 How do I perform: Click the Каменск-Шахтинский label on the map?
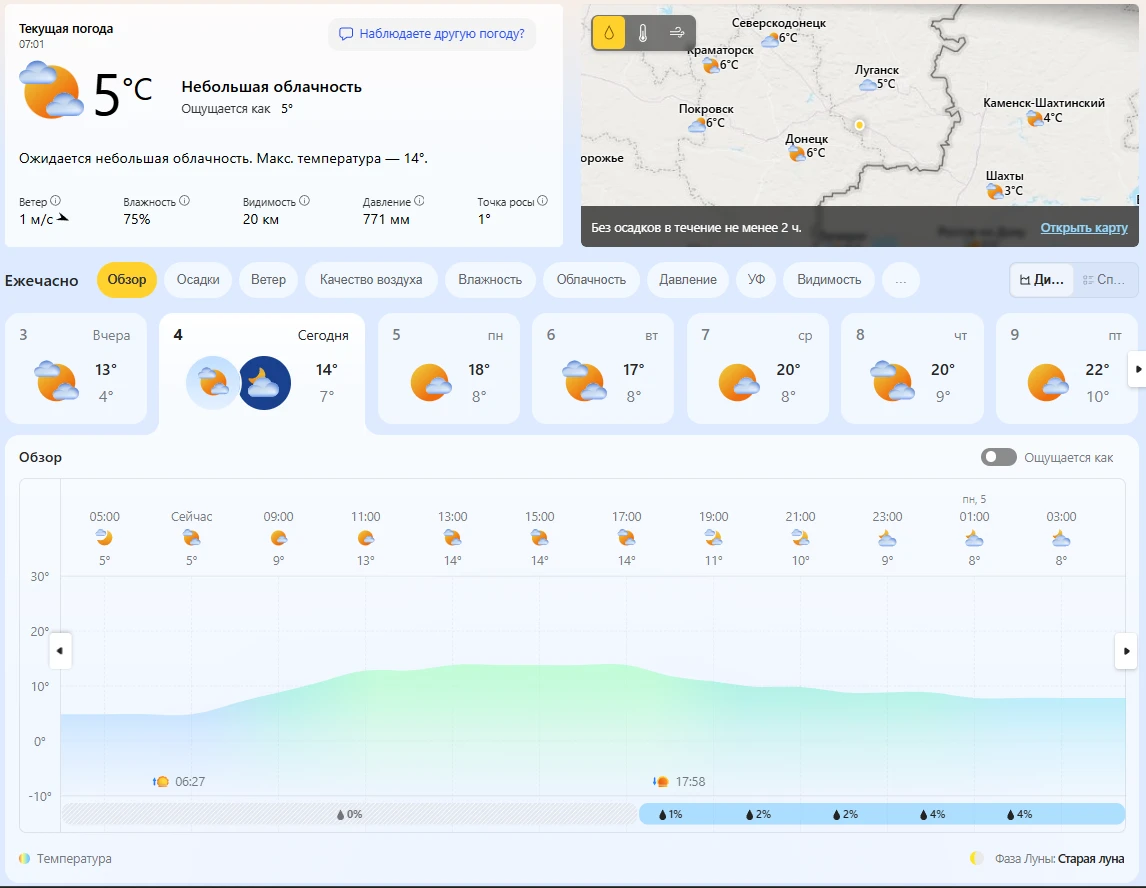pyautogui.click(x=1044, y=103)
